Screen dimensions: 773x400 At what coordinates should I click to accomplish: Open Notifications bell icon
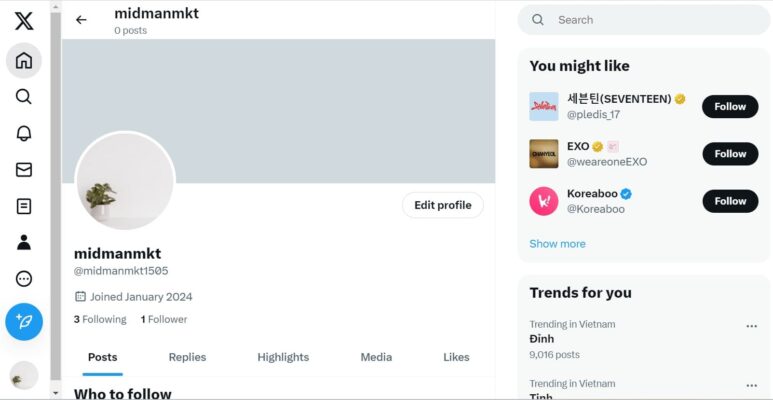(24, 133)
